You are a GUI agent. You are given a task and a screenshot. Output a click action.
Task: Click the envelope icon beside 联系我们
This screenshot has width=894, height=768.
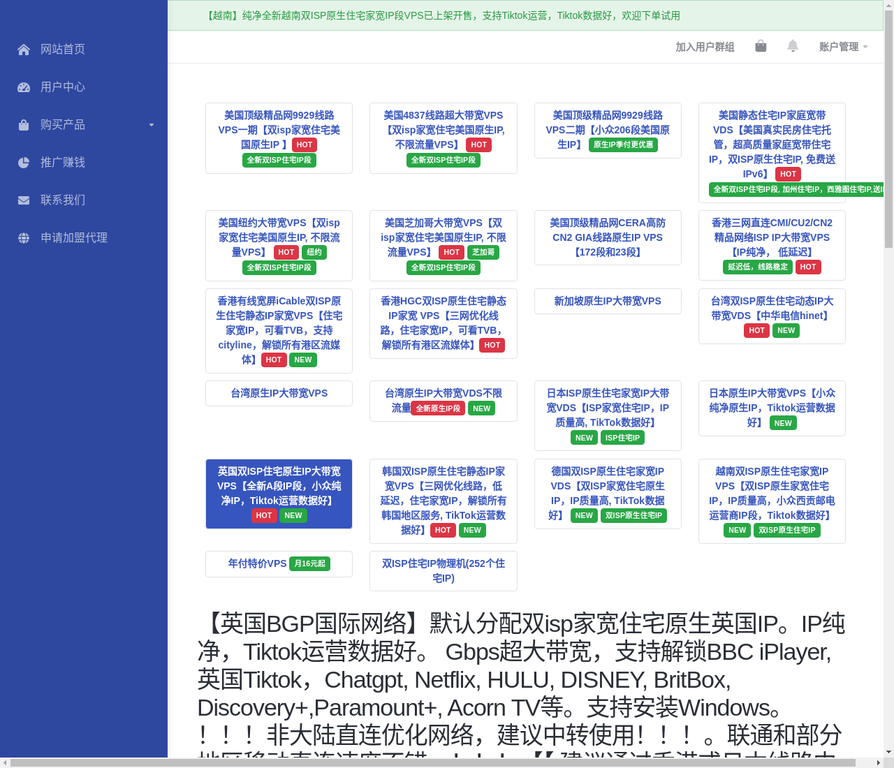tap(24, 200)
